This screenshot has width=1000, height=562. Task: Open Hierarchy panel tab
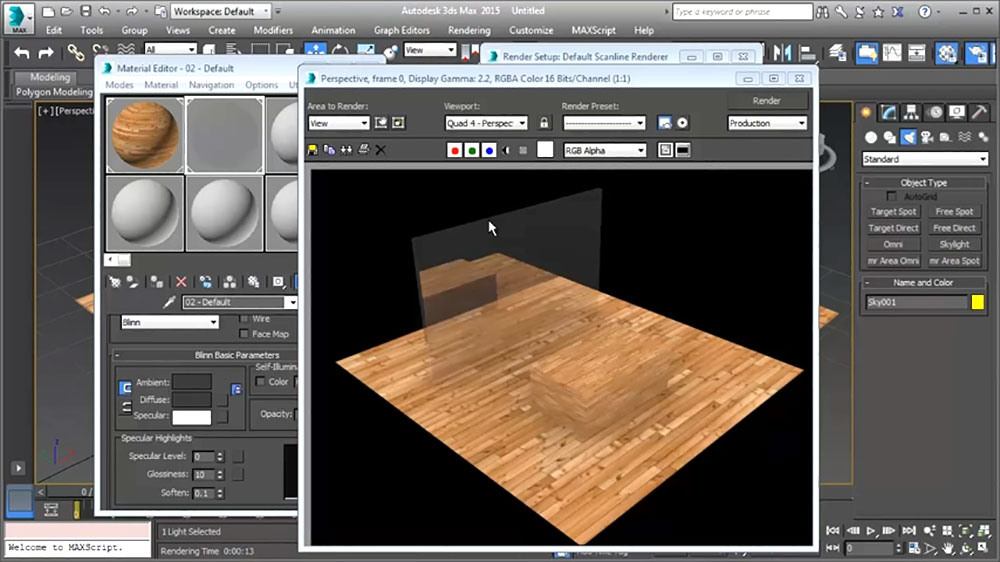[911, 112]
